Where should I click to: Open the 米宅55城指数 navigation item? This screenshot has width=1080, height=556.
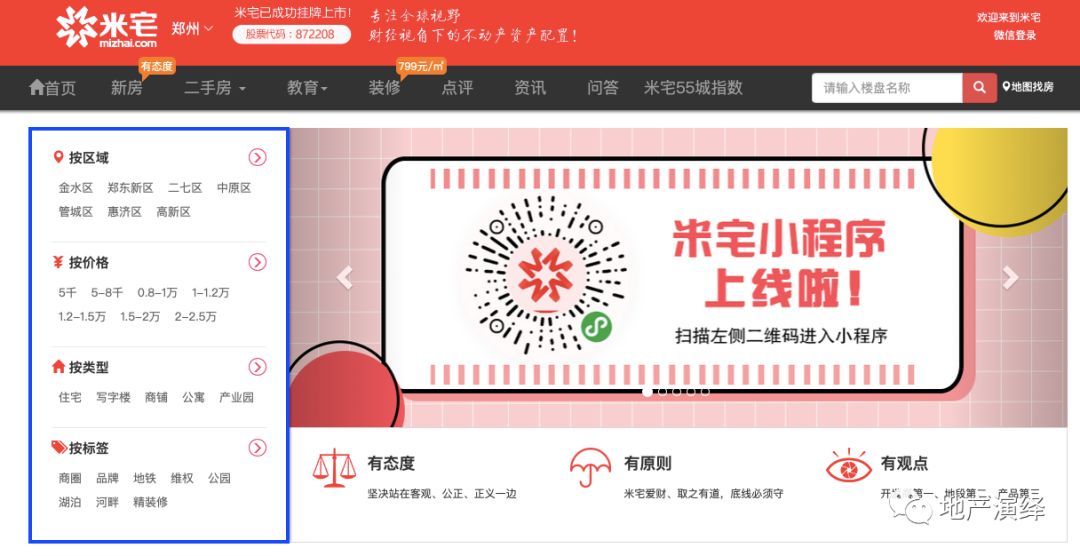pos(693,87)
